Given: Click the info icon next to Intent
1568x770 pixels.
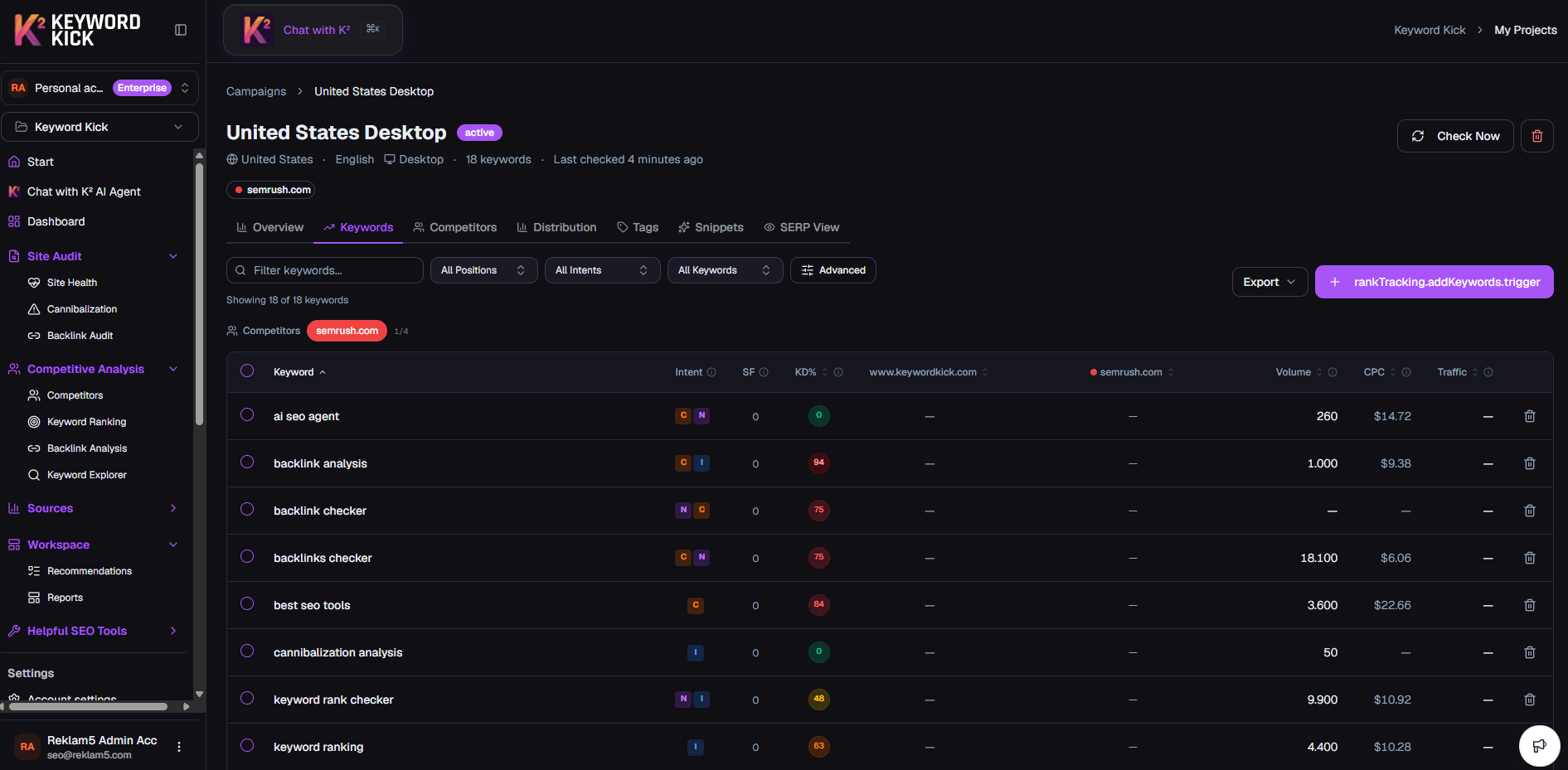Looking at the screenshot, I should pyautogui.click(x=711, y=372).
